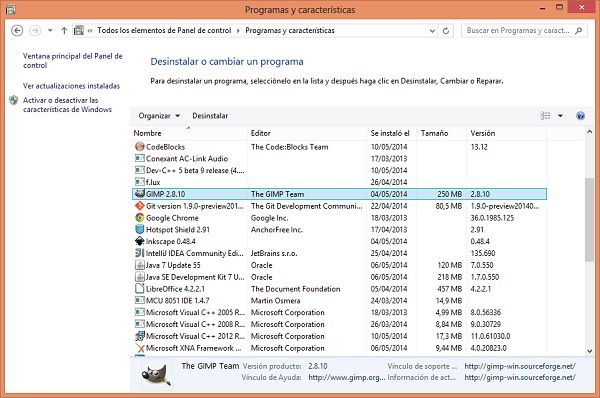Click AnchorFree Inc. editor cell
The width and height of the screenshot is (600, 398).
[277, 230]
